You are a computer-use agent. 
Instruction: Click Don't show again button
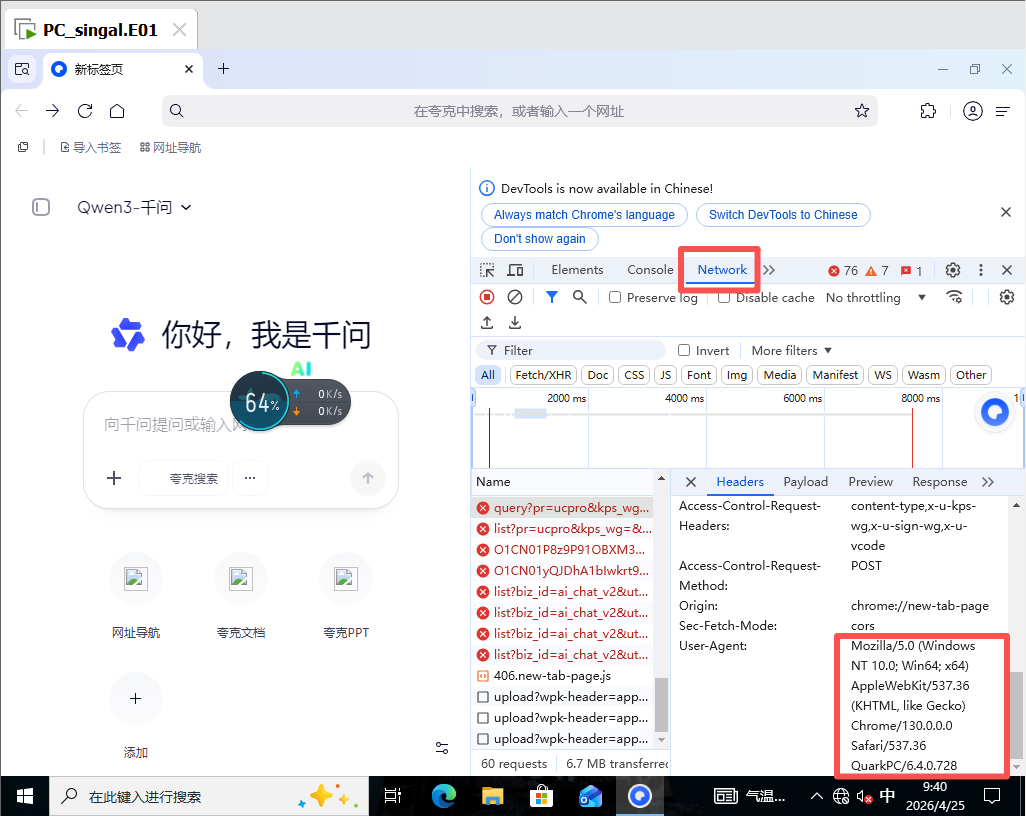[540, 239]
